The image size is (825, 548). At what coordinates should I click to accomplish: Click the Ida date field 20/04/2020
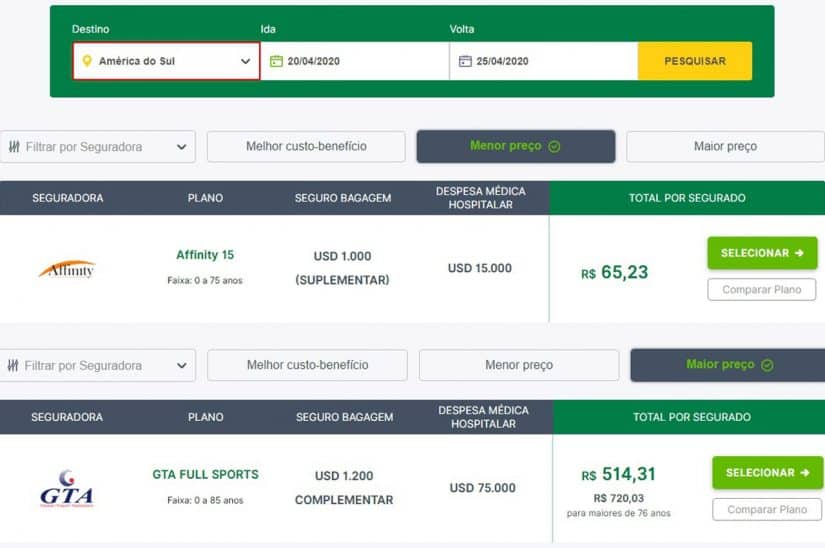tap(355, 61)
